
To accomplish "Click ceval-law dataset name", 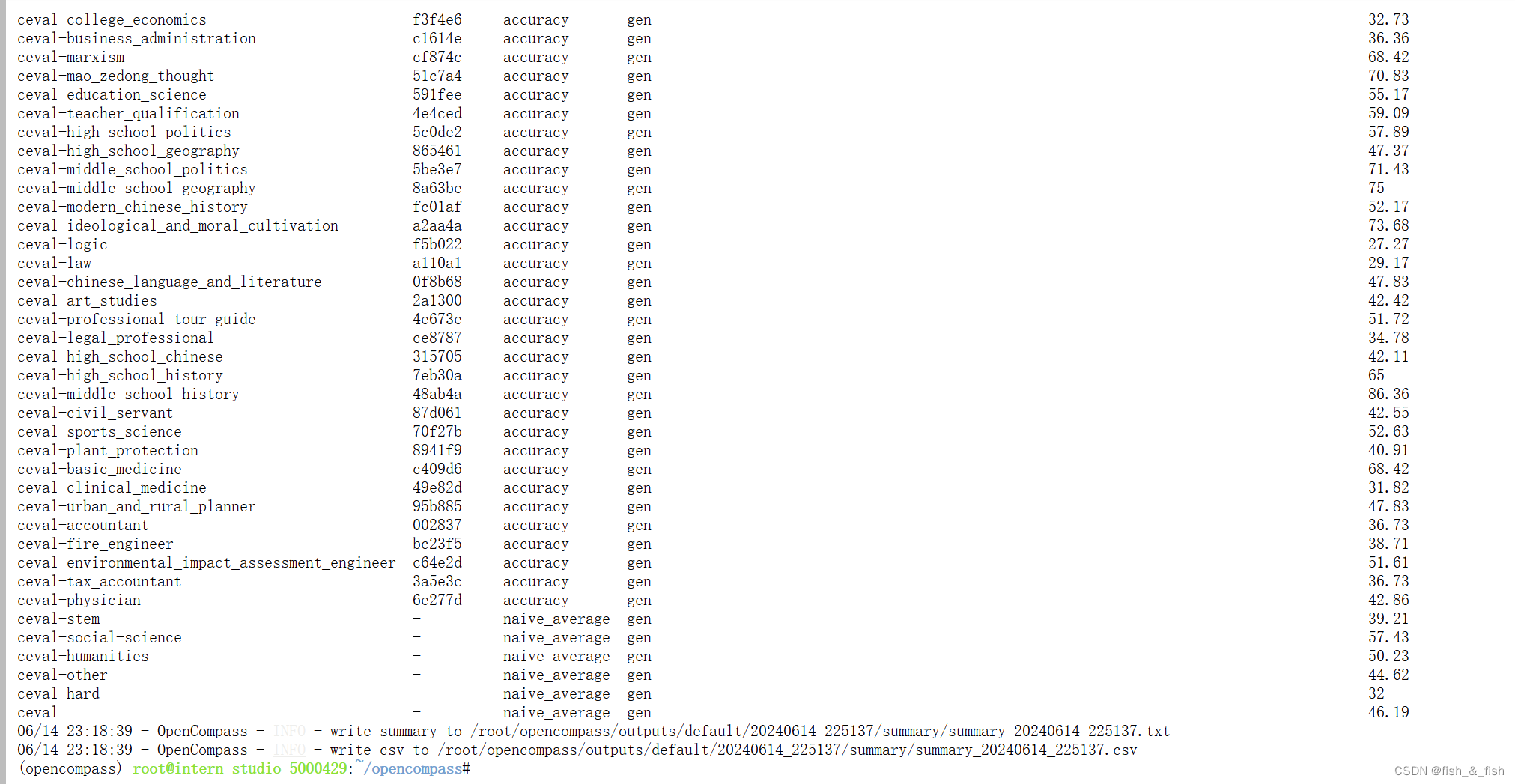I will pos(54,264).
